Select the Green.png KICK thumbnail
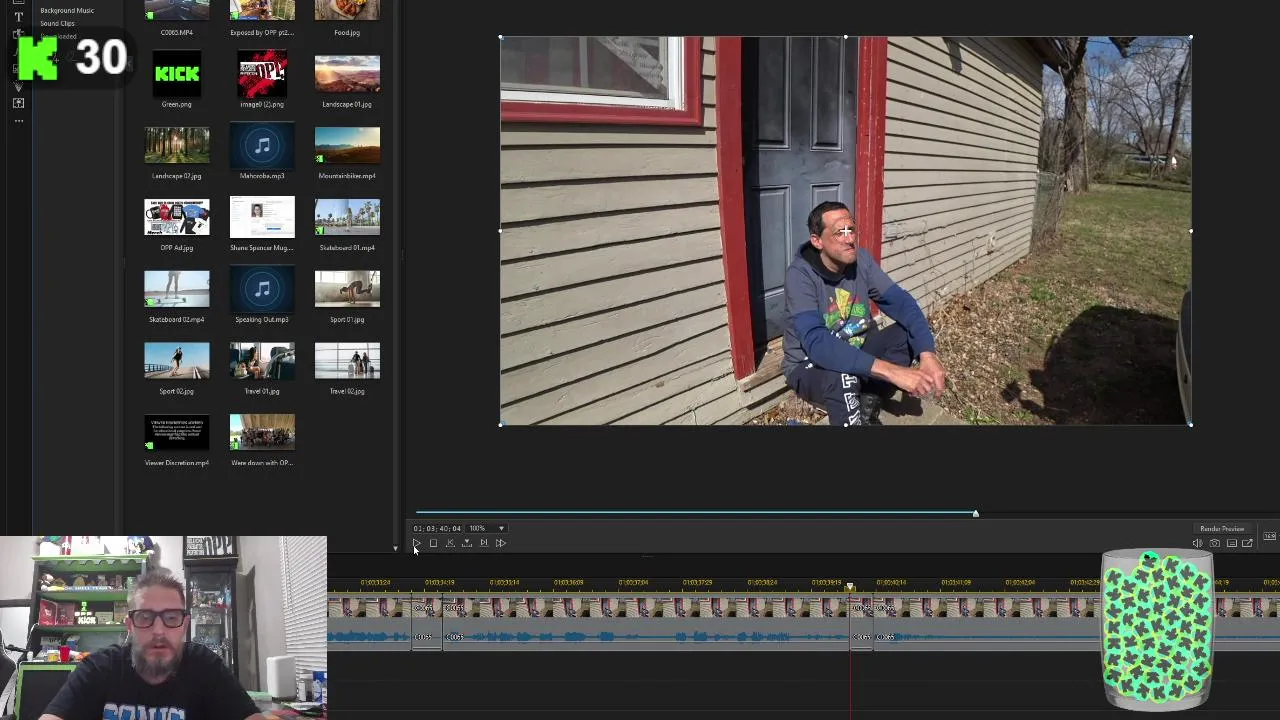The width and height of the screenshot is (1280, 720). pos(177,74)
